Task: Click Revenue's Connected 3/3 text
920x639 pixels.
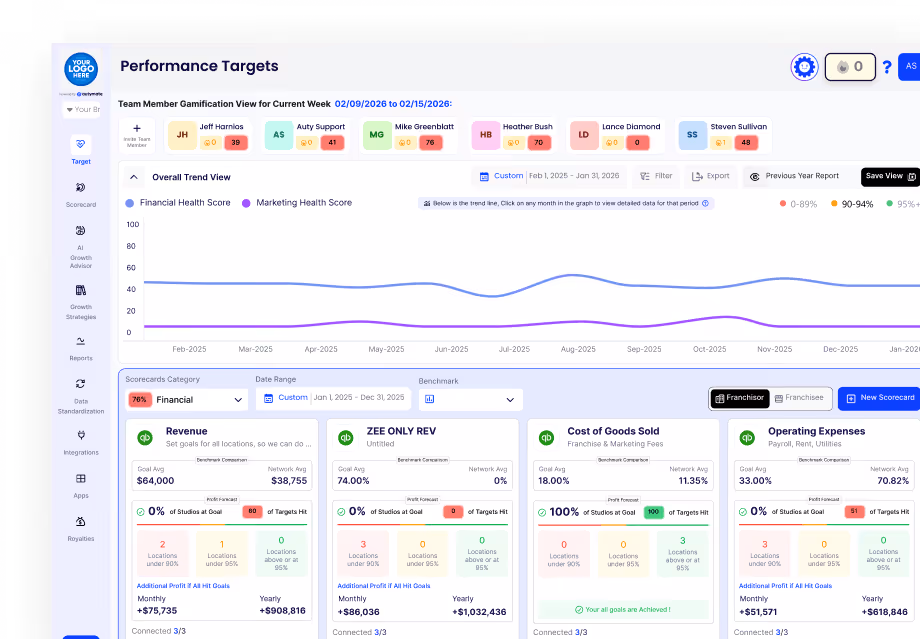Action: click(x=158, y=631)
